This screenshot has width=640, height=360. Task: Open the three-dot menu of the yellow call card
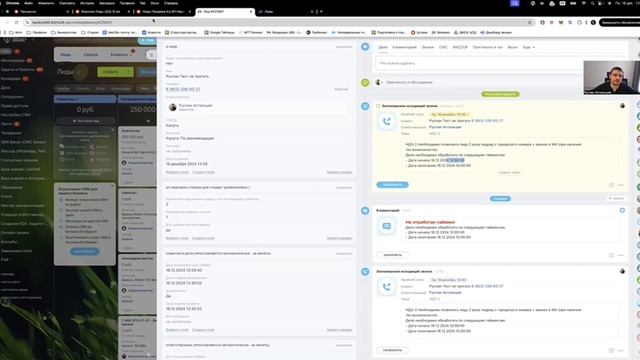pos(621,185)
